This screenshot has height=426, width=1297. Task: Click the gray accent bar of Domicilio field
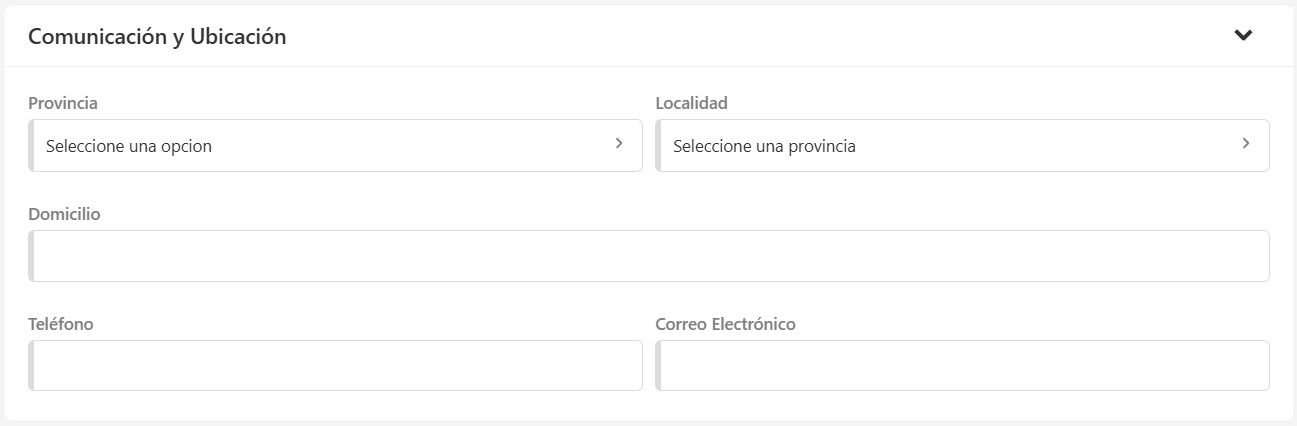coord(31,256)
